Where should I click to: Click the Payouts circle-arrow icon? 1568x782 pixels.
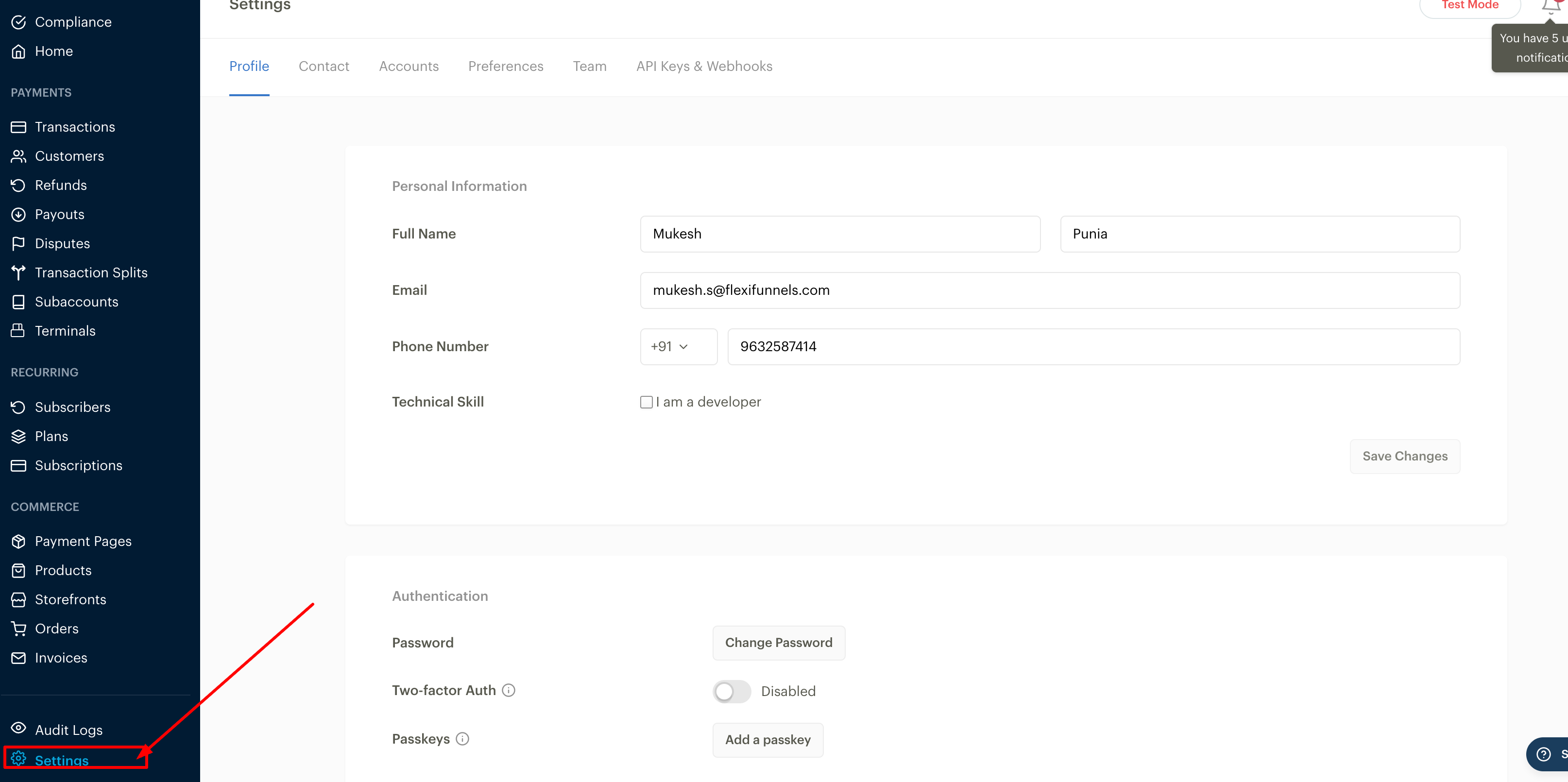[18, 214]
